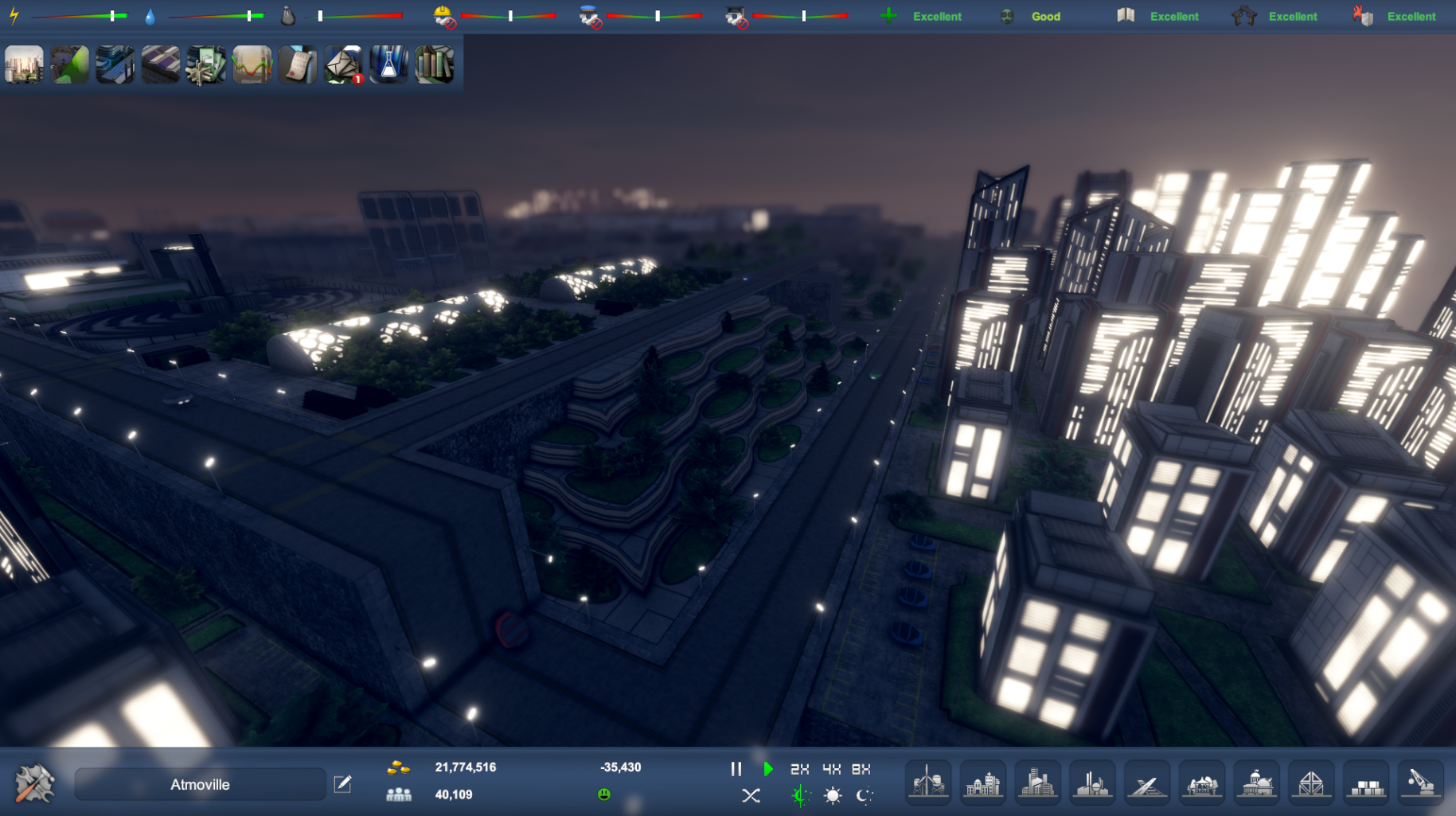The image size is (1456, 816).
Task: Open the industry factory build menu
Action: click(x=1092, y=783)
